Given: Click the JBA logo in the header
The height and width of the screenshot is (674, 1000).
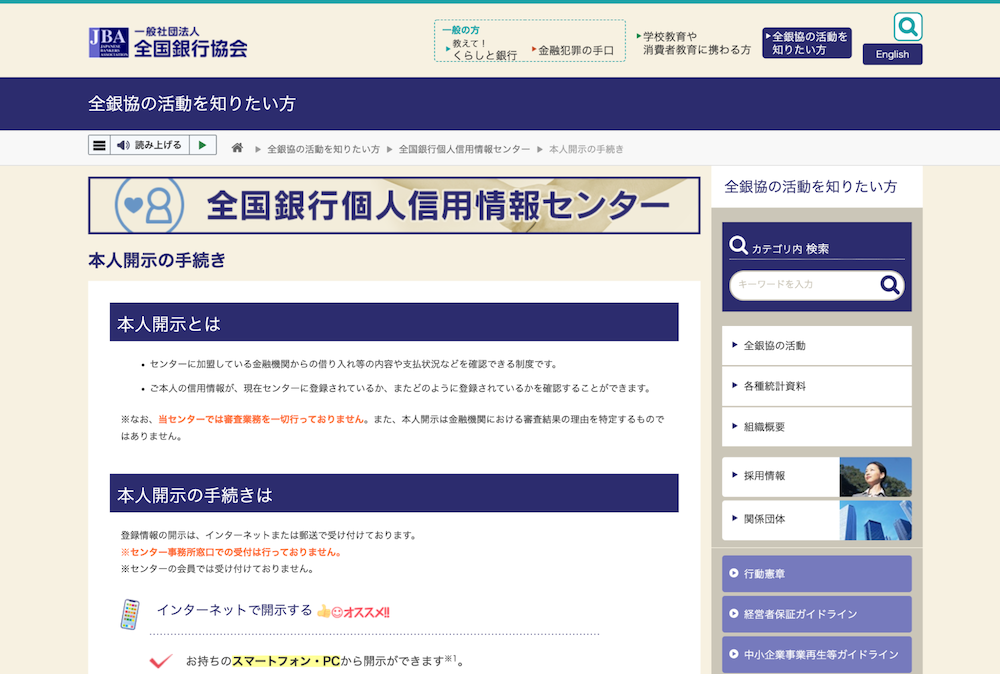Looking at the screenshot, I should (x=168, y=43).
